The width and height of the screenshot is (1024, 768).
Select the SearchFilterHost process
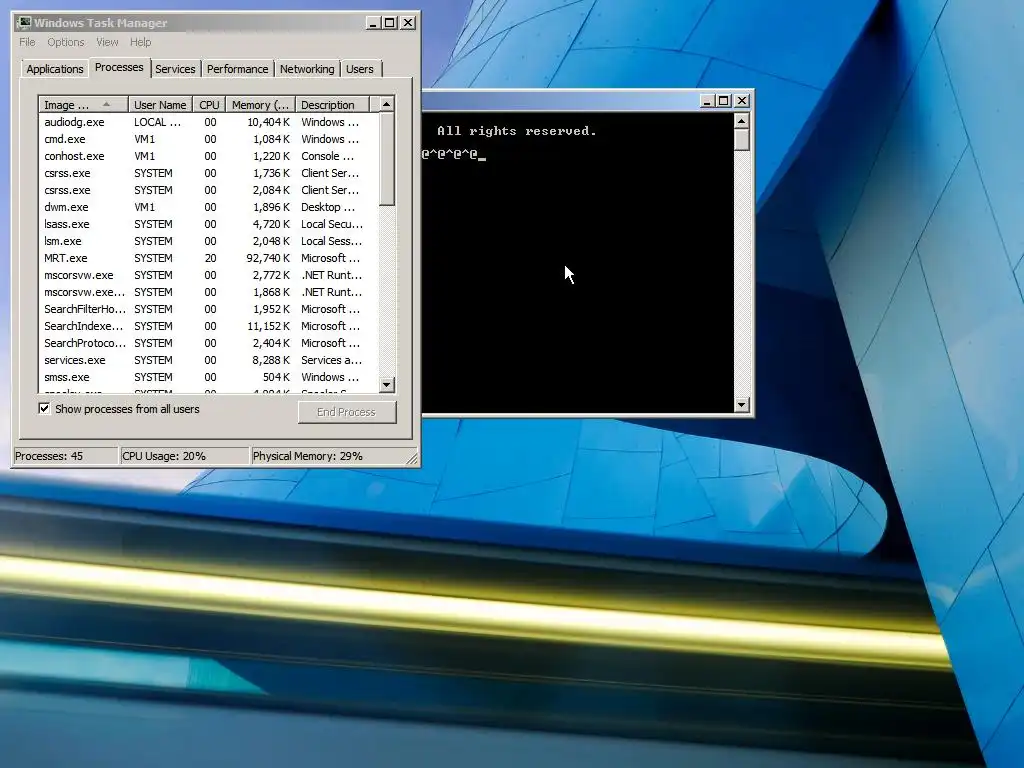click(208, 309)
